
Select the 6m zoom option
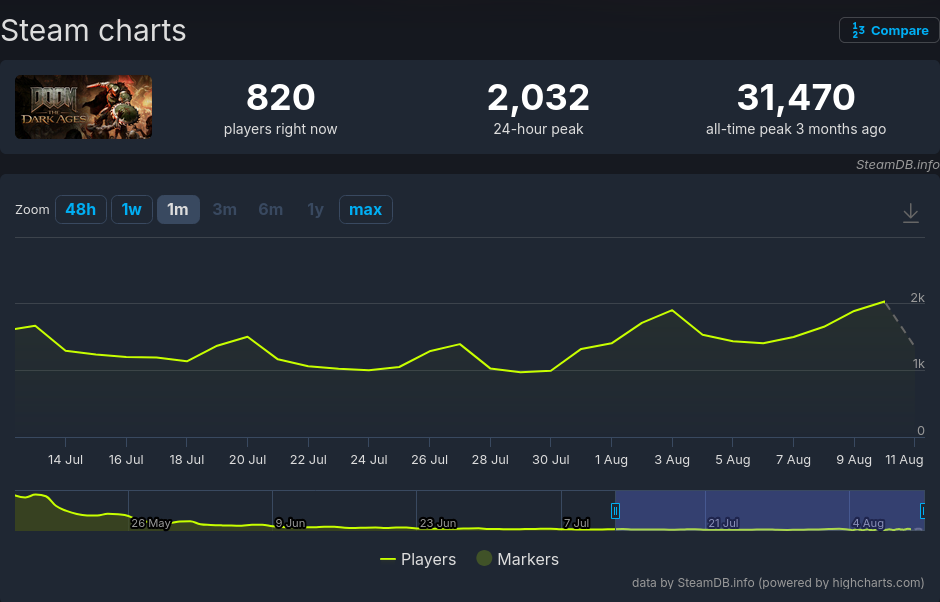[270, 210]
